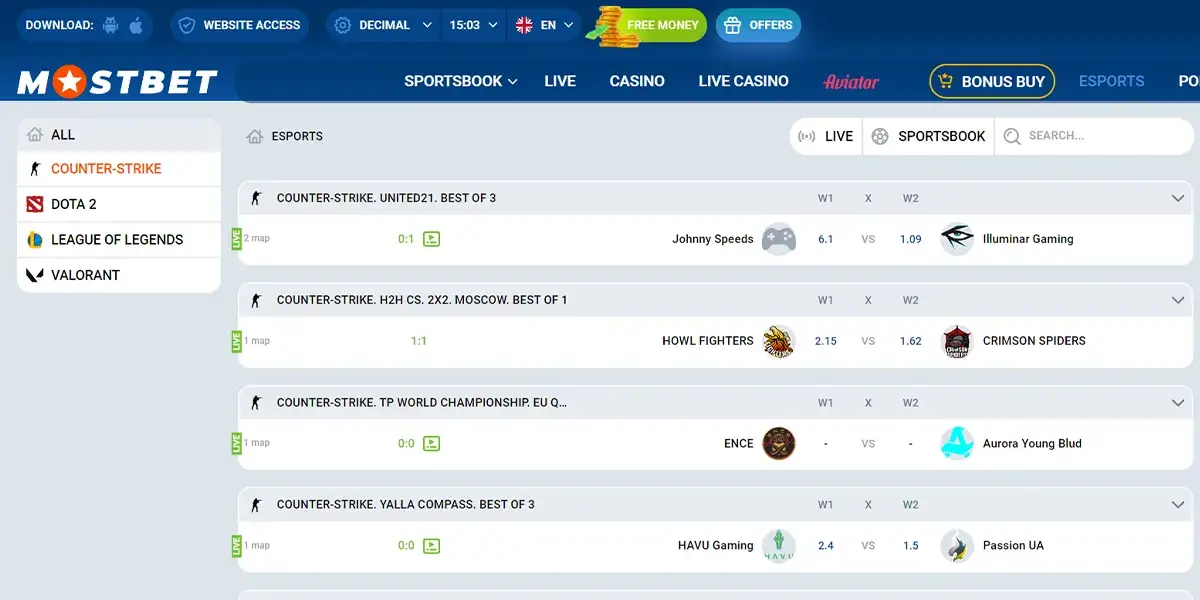The width and height of the screenshot is (1200, 600).
Task: Download the Android app via robot icon
Action: click(x=110, y=25)
